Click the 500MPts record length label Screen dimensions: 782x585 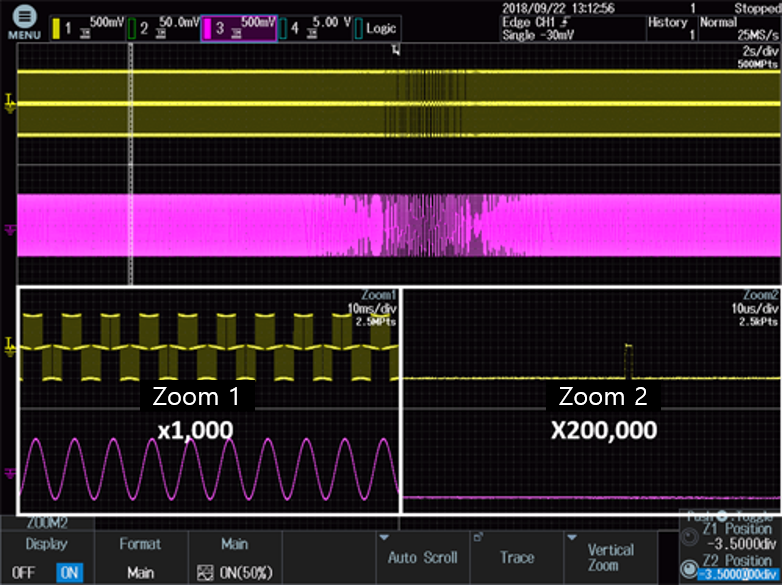(758, 64)
